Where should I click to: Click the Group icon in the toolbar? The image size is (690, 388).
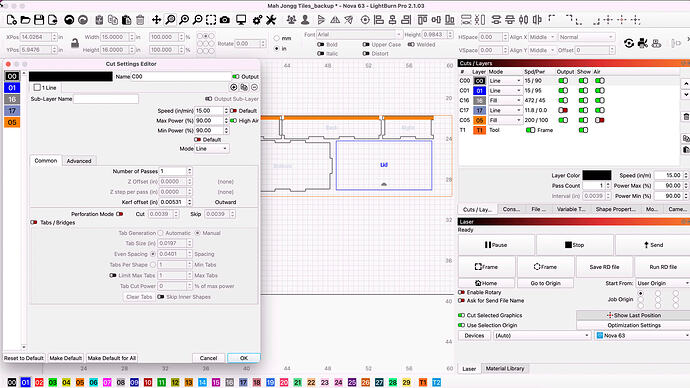(x=291, y=20)
